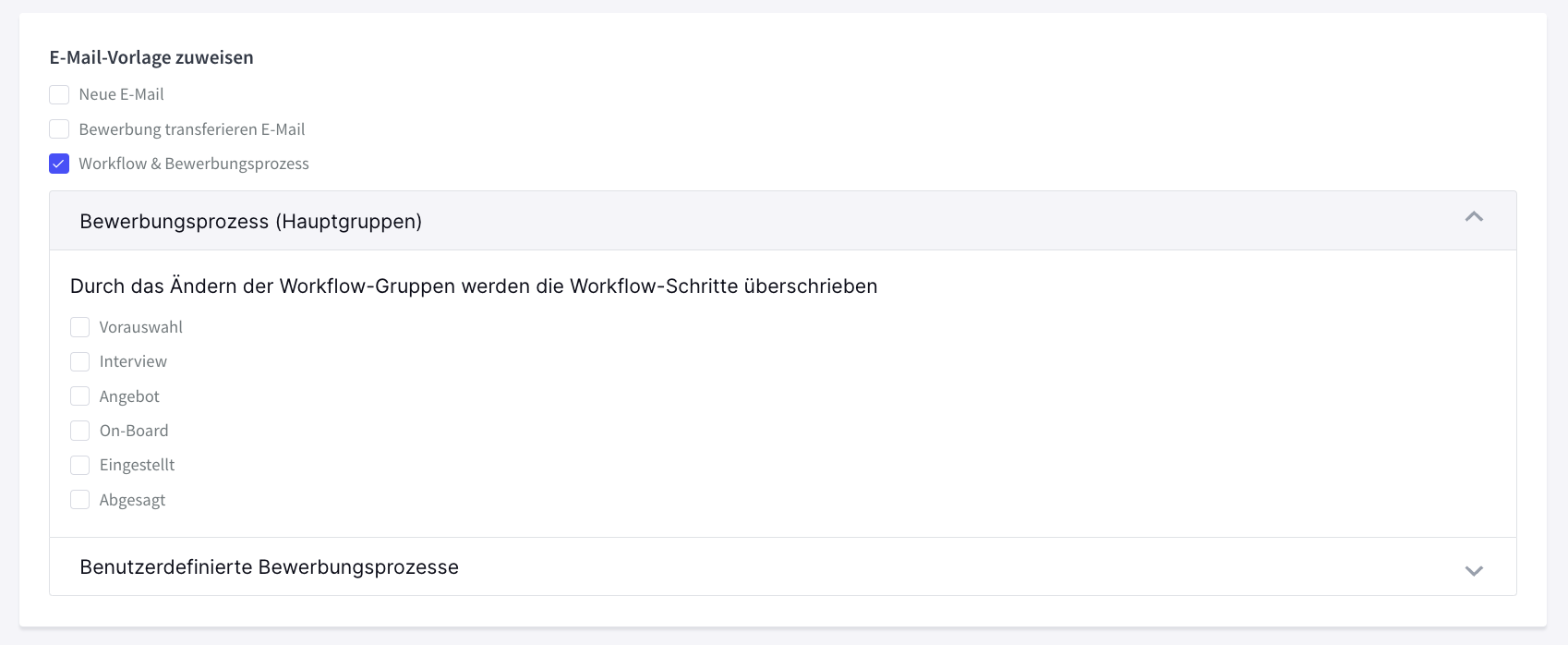Click the Vorauswahl label text
Screen dimensions: 1568x645
[140, 327]
